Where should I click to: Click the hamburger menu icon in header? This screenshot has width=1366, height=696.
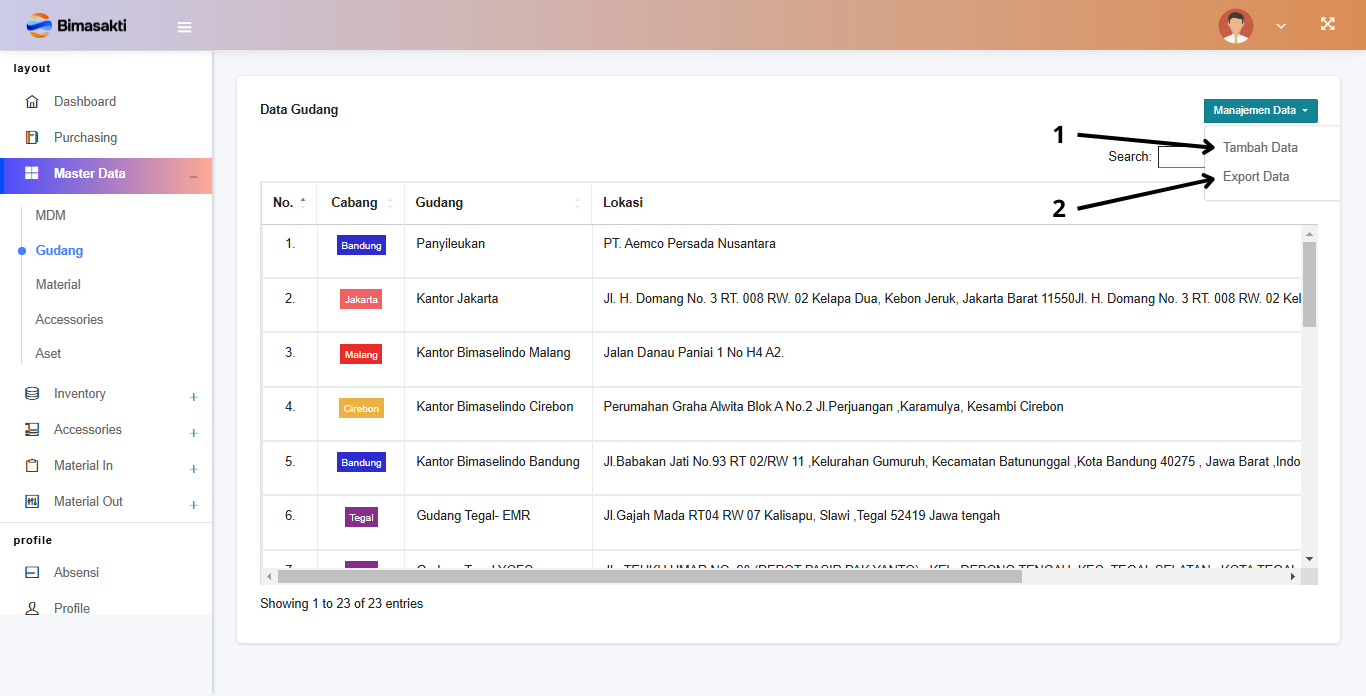(184, 27)
